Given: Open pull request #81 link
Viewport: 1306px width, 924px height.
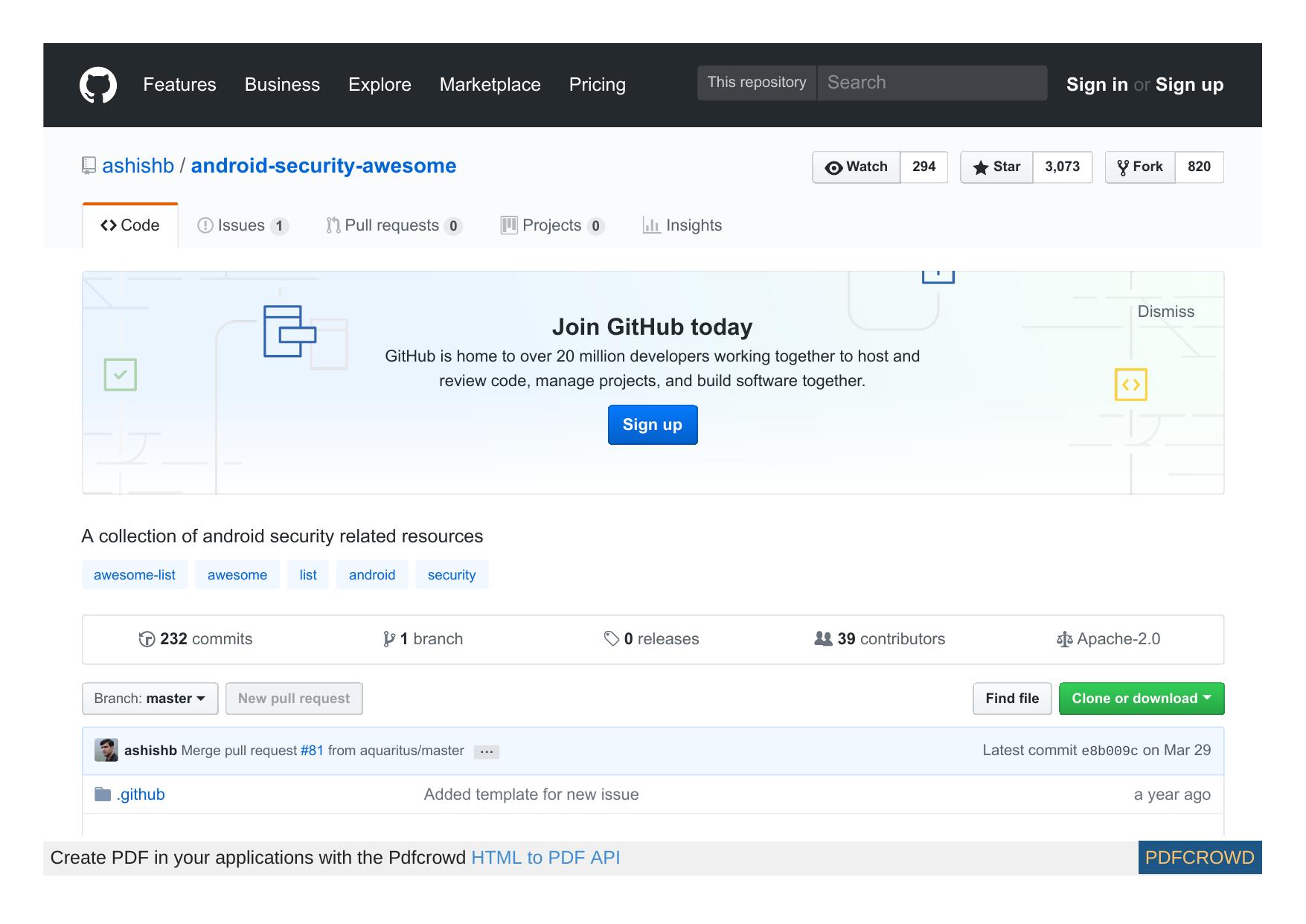Looking at the screenshot, I should click(311, 751).
